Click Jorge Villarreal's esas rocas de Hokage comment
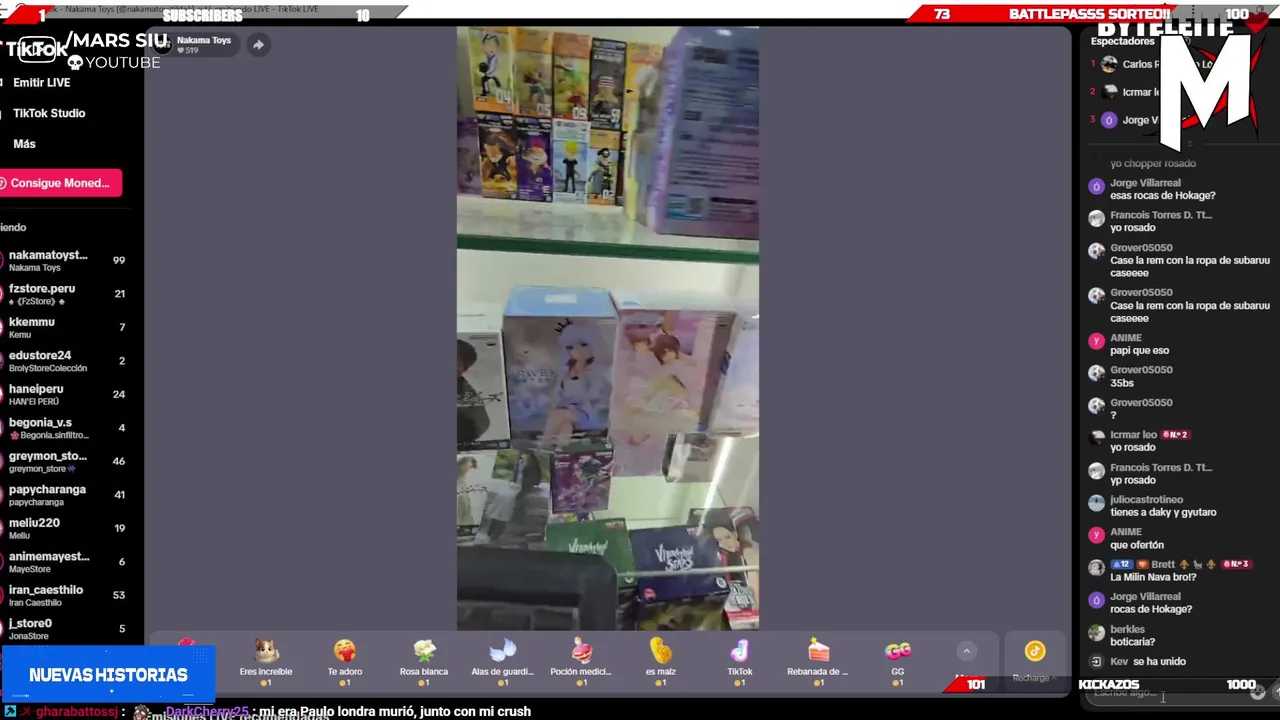The height and width of the screenshot is (720, 1280). [x=1162, y=196]
